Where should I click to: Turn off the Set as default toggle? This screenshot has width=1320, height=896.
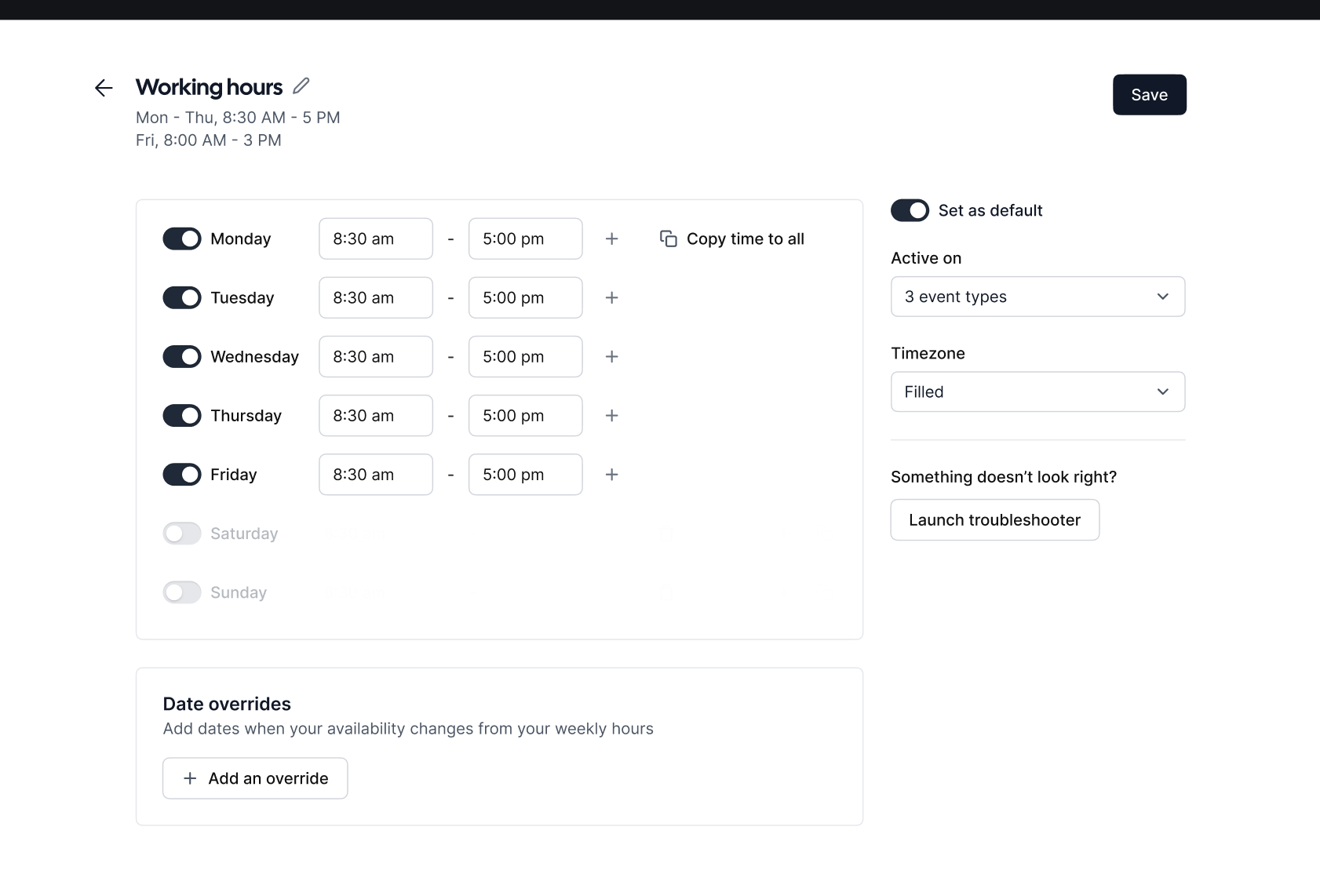(x=910, y=210)
